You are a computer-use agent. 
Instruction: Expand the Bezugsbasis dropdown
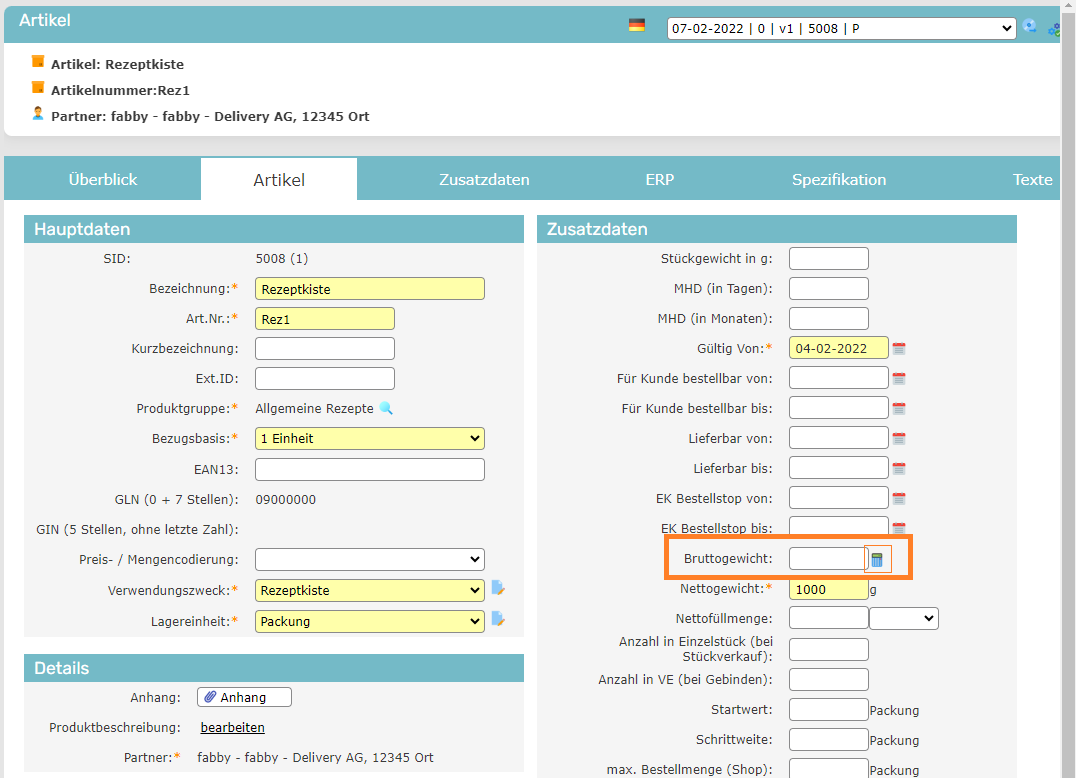click(369, 438)
